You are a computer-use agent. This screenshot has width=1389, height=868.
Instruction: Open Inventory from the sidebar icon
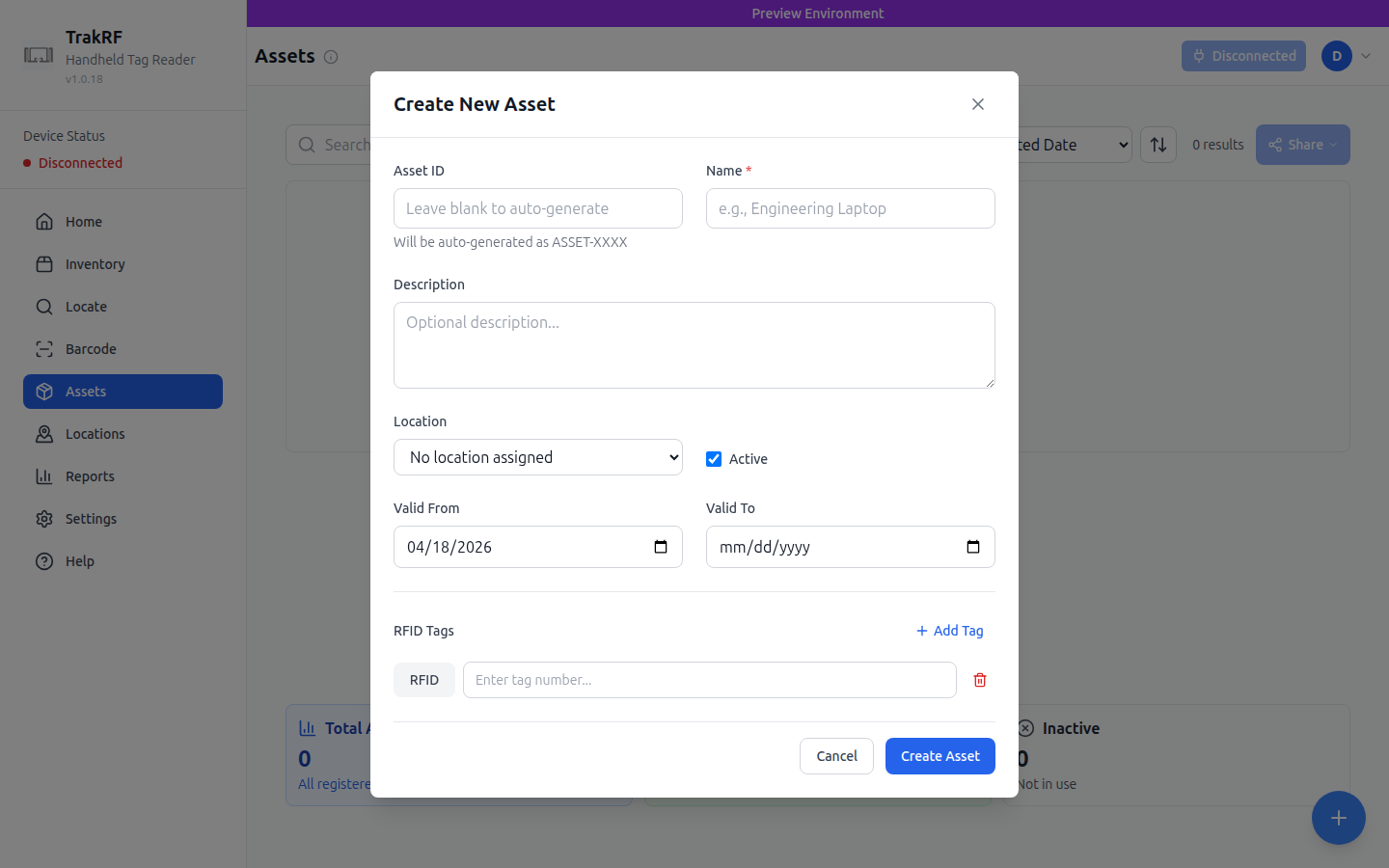[x=44, y=263]
